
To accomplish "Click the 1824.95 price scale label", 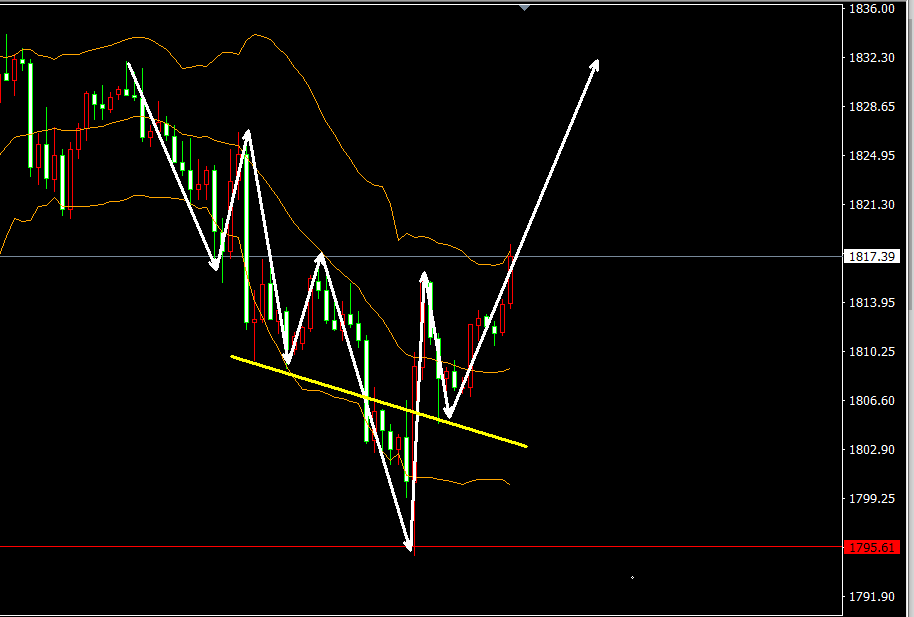I will point(871,156).
